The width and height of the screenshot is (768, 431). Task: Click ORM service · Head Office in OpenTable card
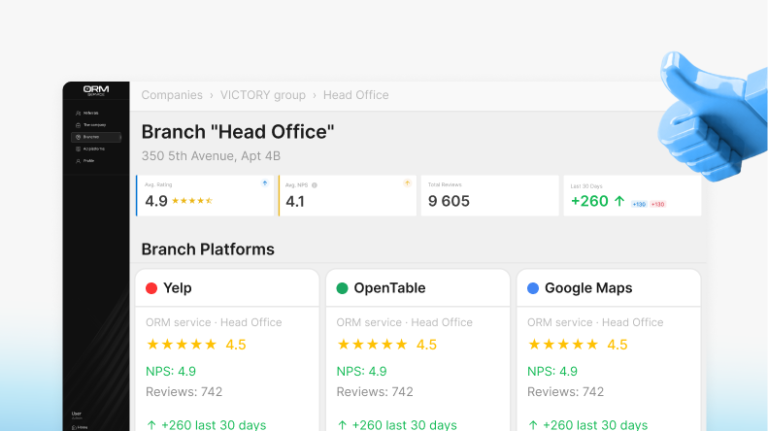click(x=405, y=322)
